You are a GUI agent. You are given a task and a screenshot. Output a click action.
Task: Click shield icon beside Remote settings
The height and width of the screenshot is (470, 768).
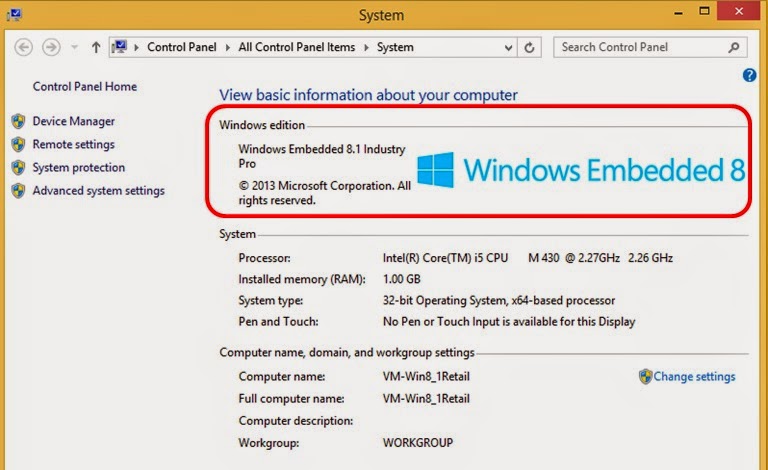19,144
